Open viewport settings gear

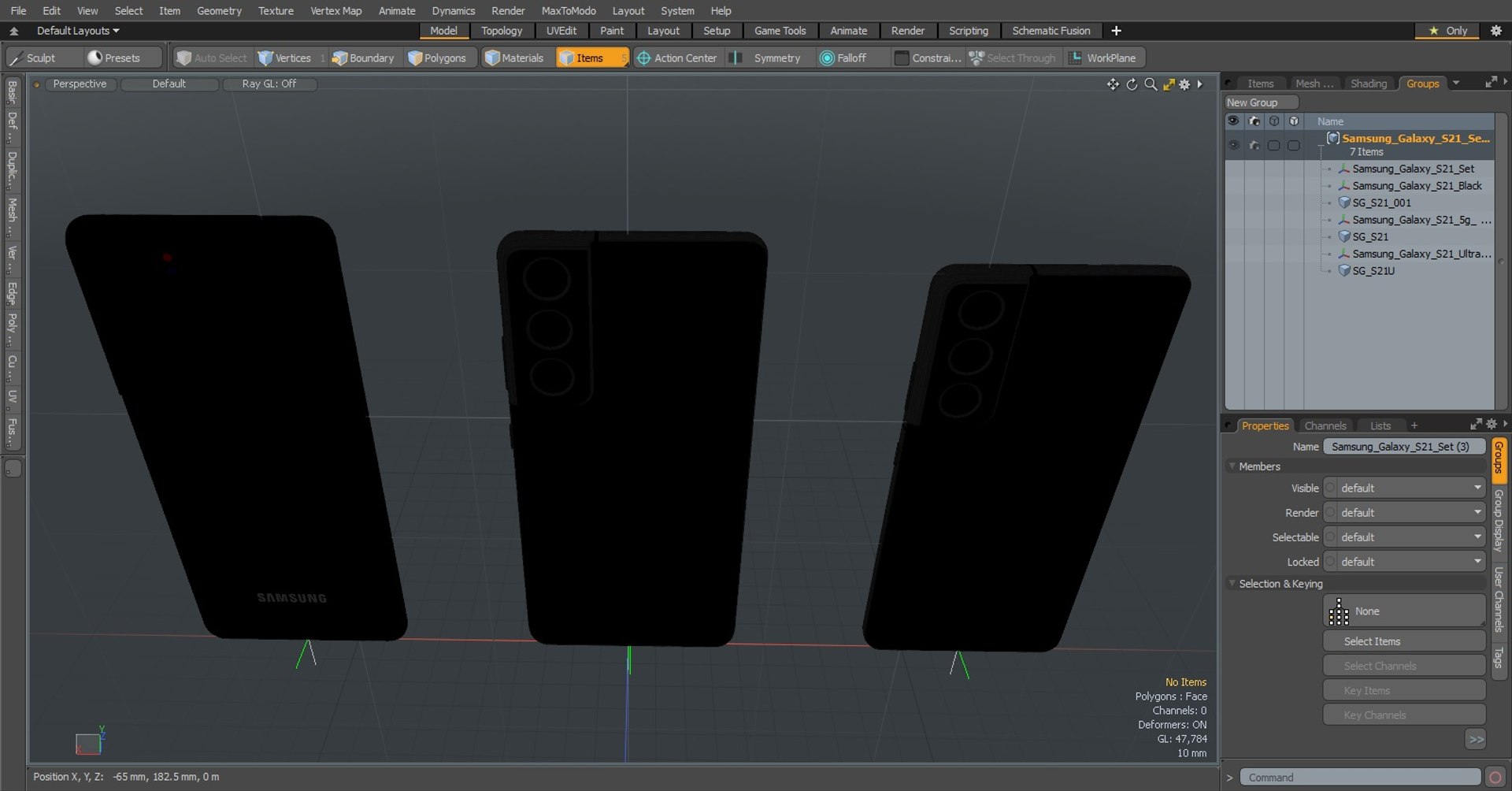(x=1184, y=84)
